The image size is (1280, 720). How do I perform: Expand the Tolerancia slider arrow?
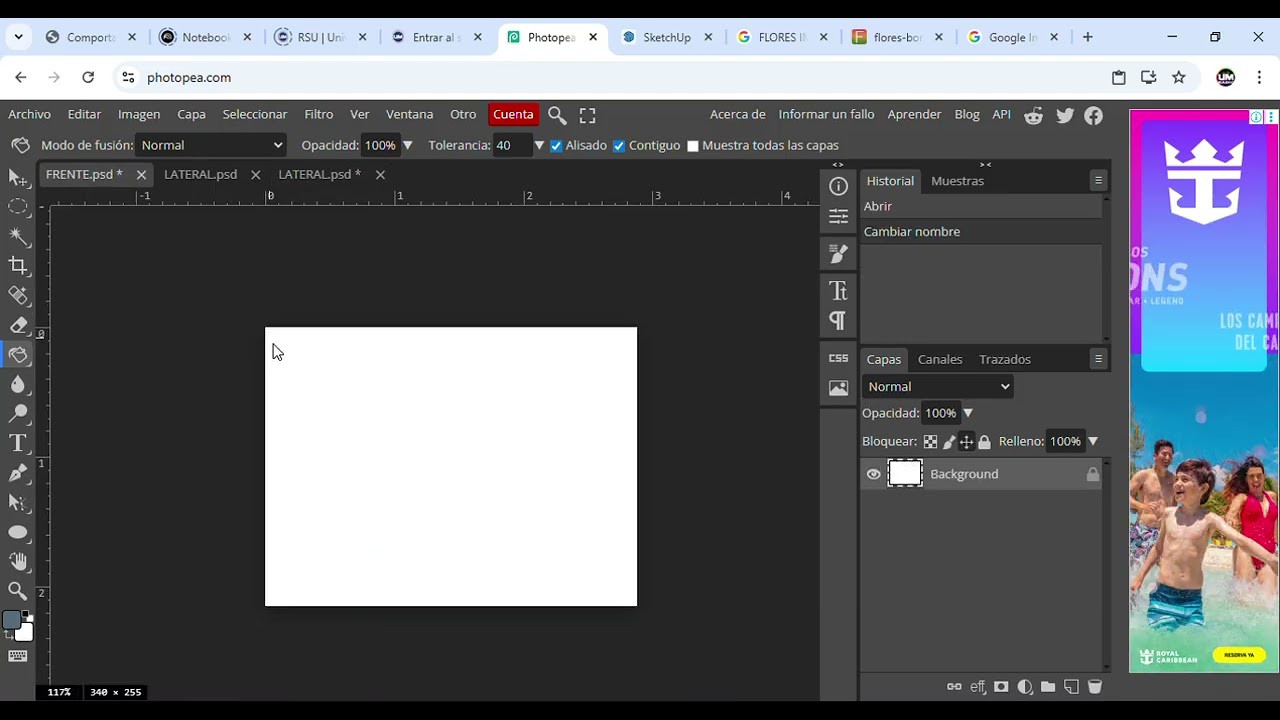tap(539, 146)
